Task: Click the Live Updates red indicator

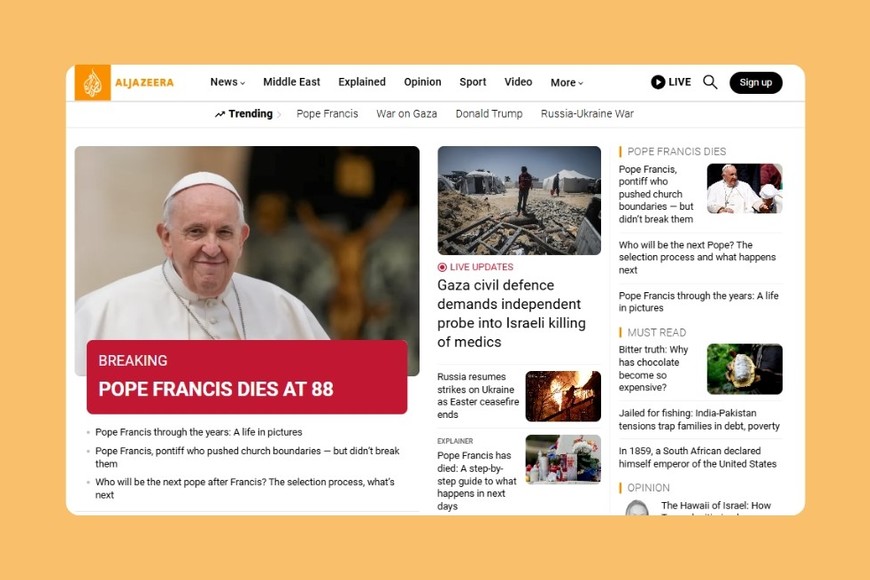Action: (442, 267)
